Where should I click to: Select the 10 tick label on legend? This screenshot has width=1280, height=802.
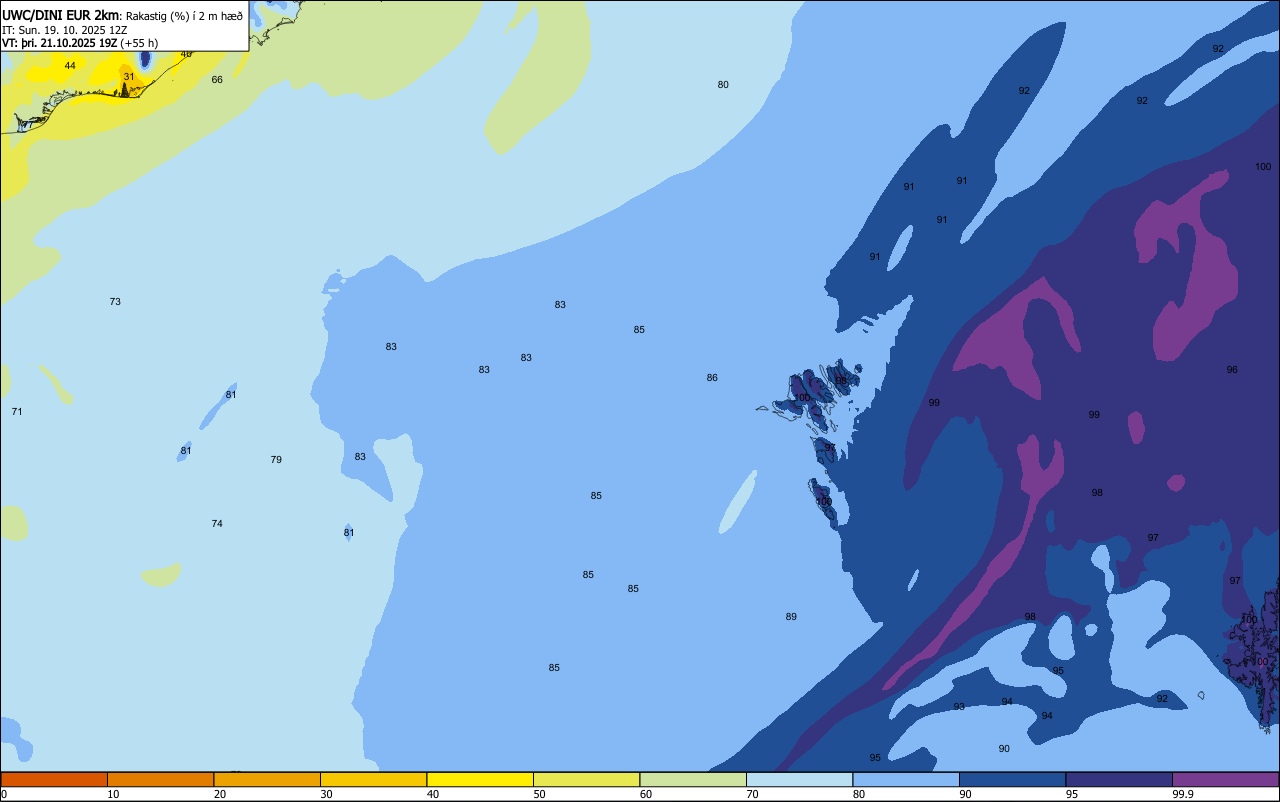tap(113, 794)
